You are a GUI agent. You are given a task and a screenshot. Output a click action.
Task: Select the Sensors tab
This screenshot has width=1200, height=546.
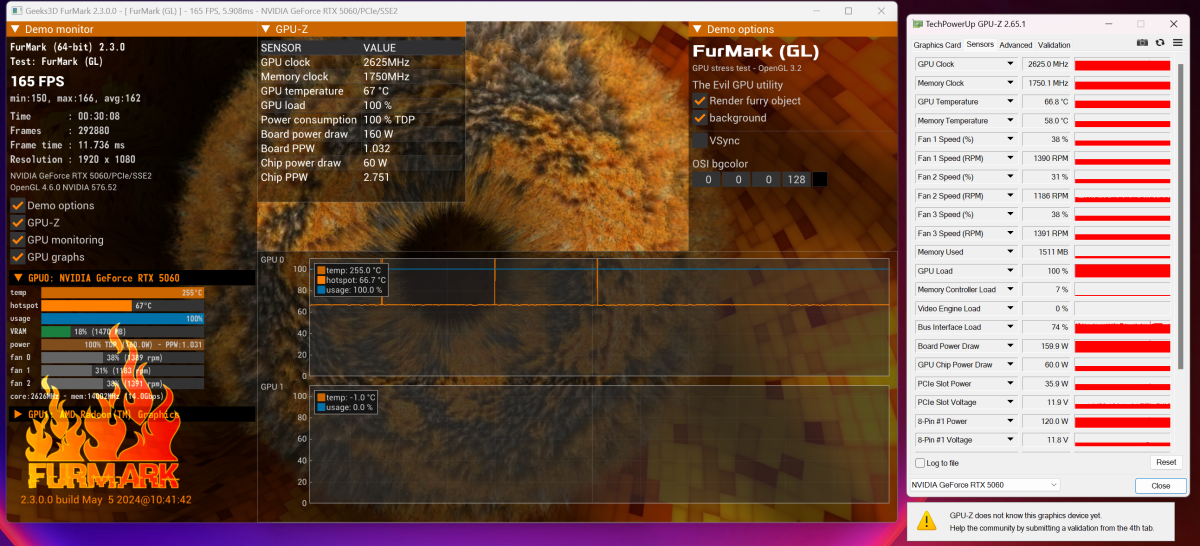click(980, 45)
